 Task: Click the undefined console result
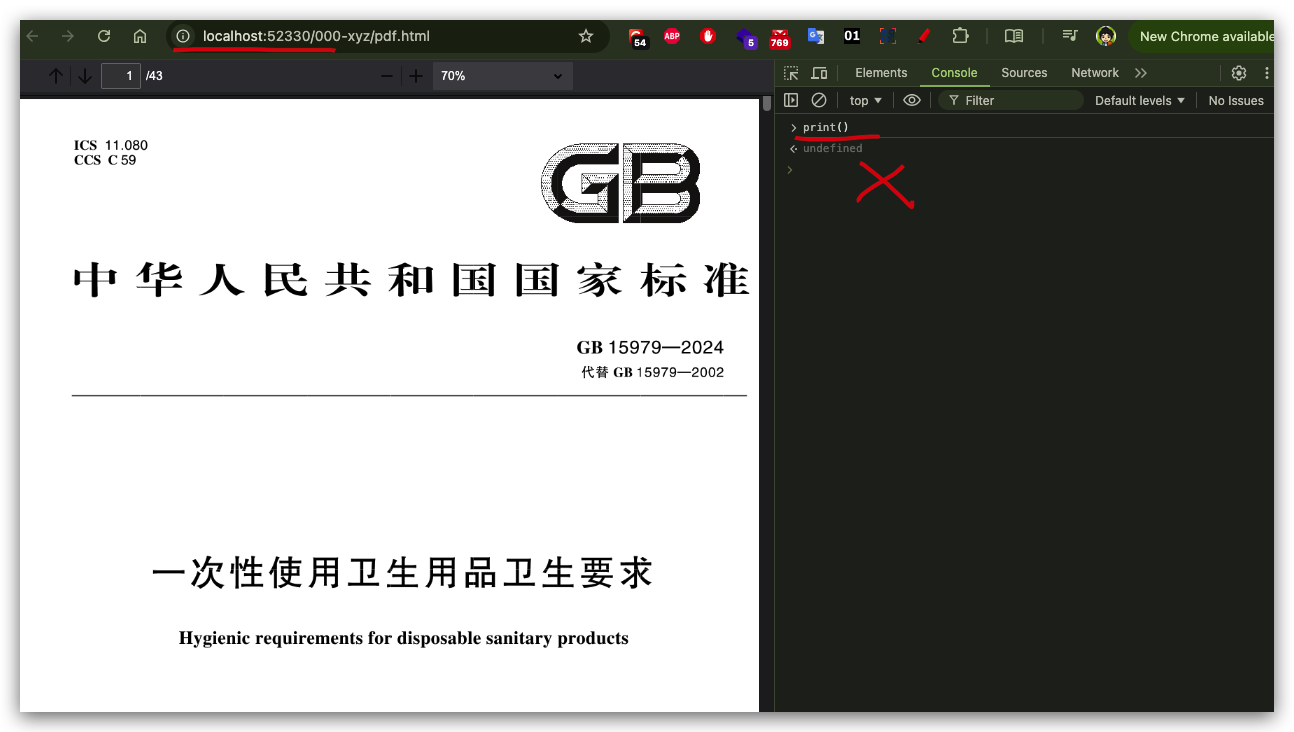coord(832,148)
